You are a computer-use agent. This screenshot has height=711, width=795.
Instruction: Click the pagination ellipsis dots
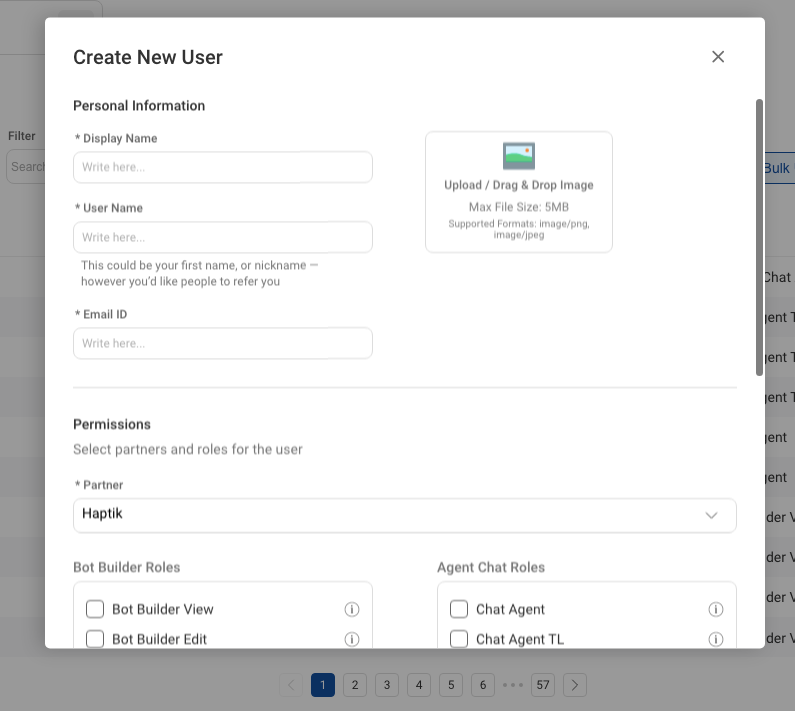tap(513, 685)
